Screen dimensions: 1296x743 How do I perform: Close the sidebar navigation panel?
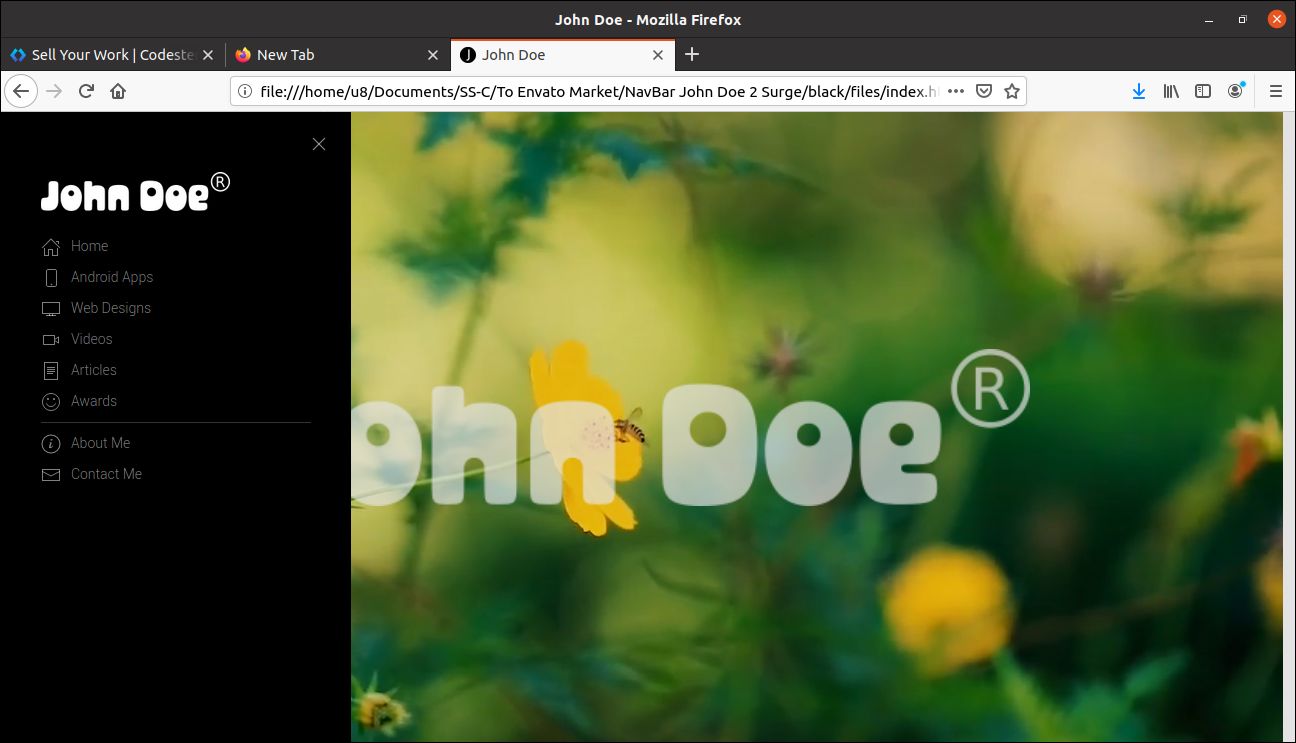[319, 144]
